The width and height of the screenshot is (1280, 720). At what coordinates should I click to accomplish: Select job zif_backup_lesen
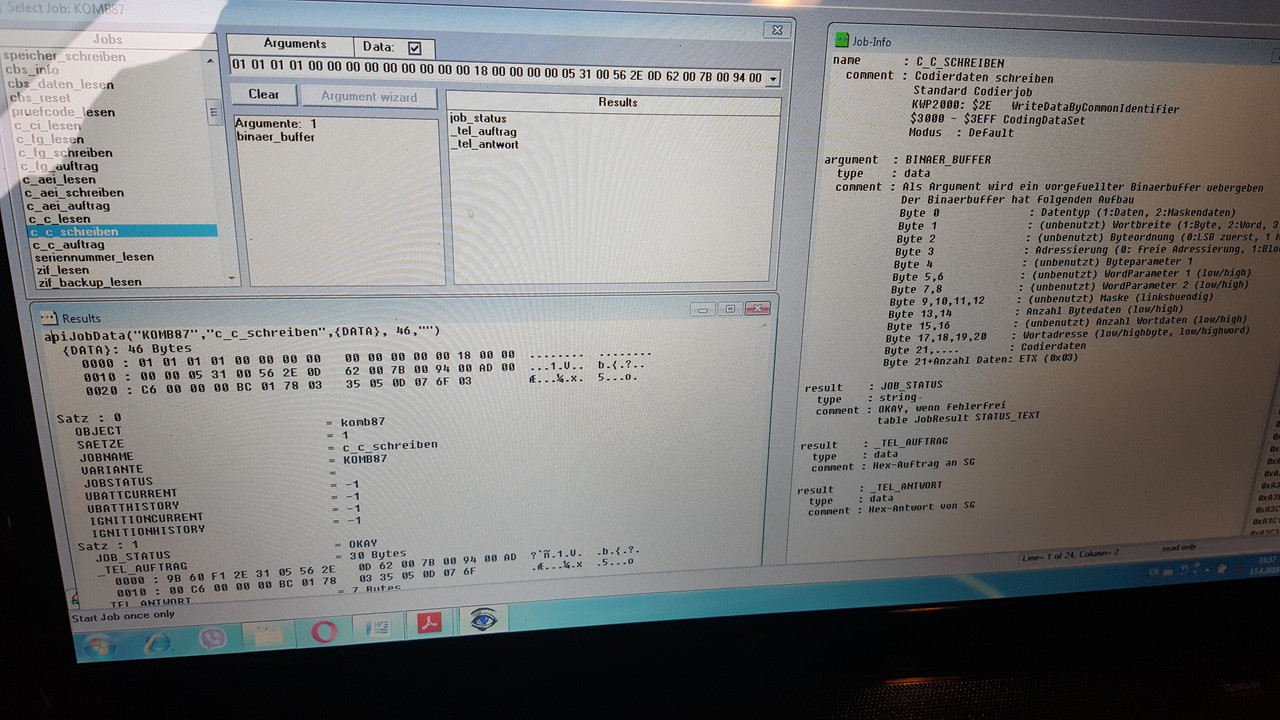90,282
